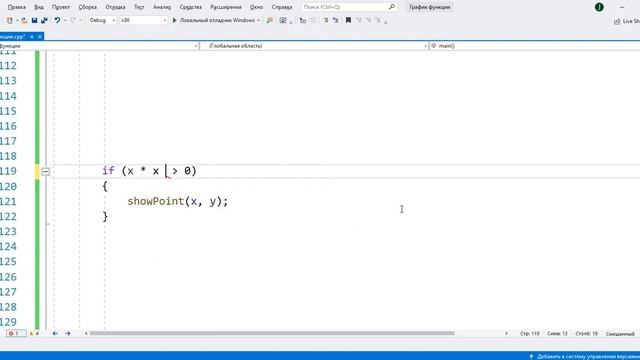Click the Save file icon
This screenshot has height=360, width=640.
34,20
